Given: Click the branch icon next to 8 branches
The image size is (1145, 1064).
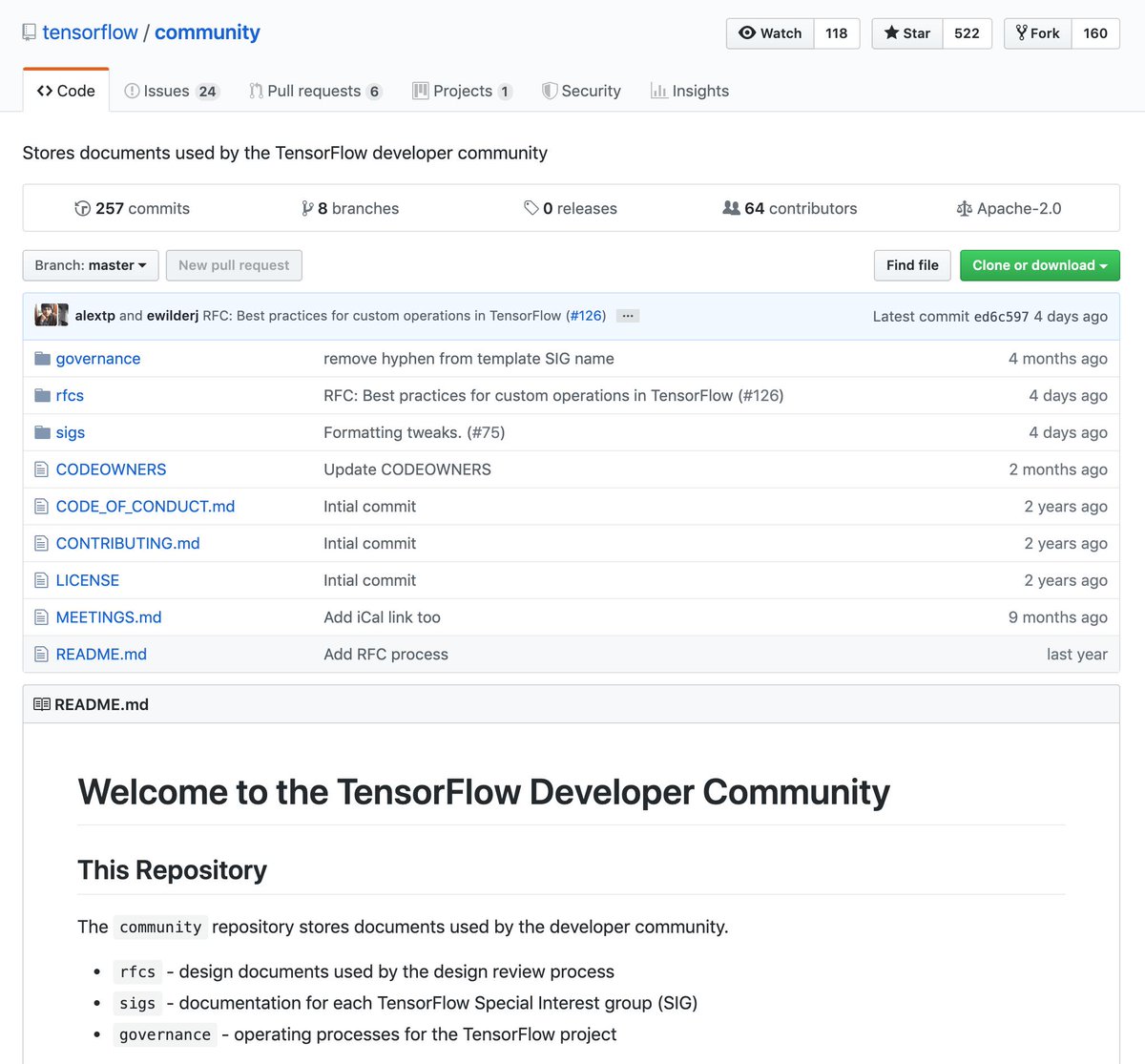Looking at the screenshot, I should (x=307, y=208).
